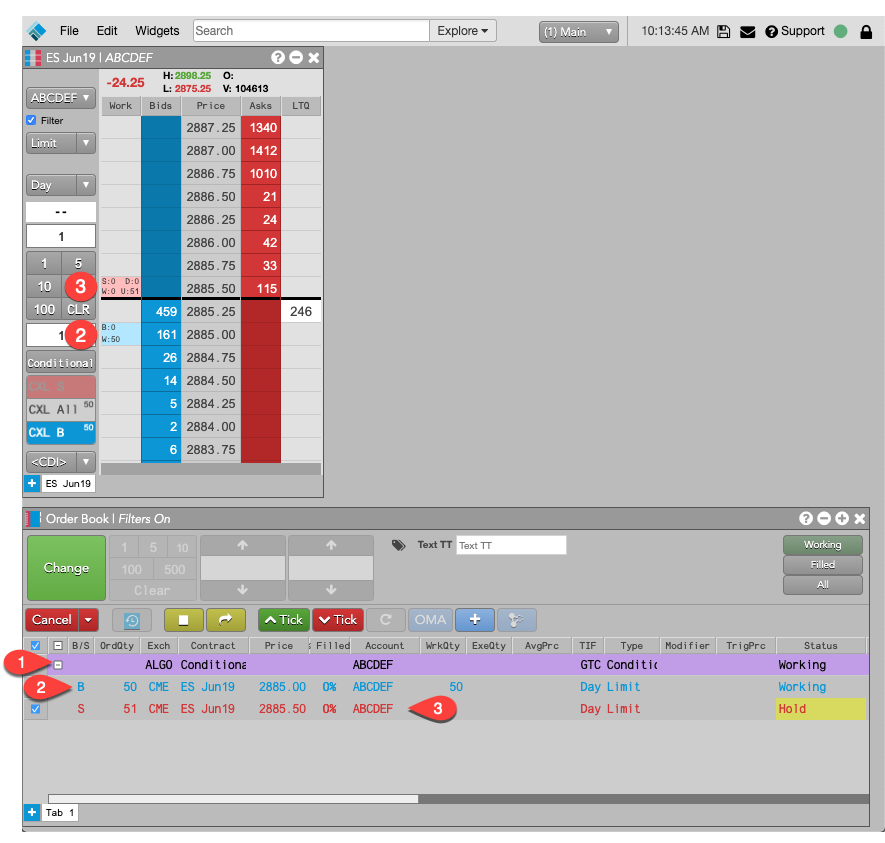Open the mail envelope icon
The image size is (885, 843).
[x=747, y=32]
